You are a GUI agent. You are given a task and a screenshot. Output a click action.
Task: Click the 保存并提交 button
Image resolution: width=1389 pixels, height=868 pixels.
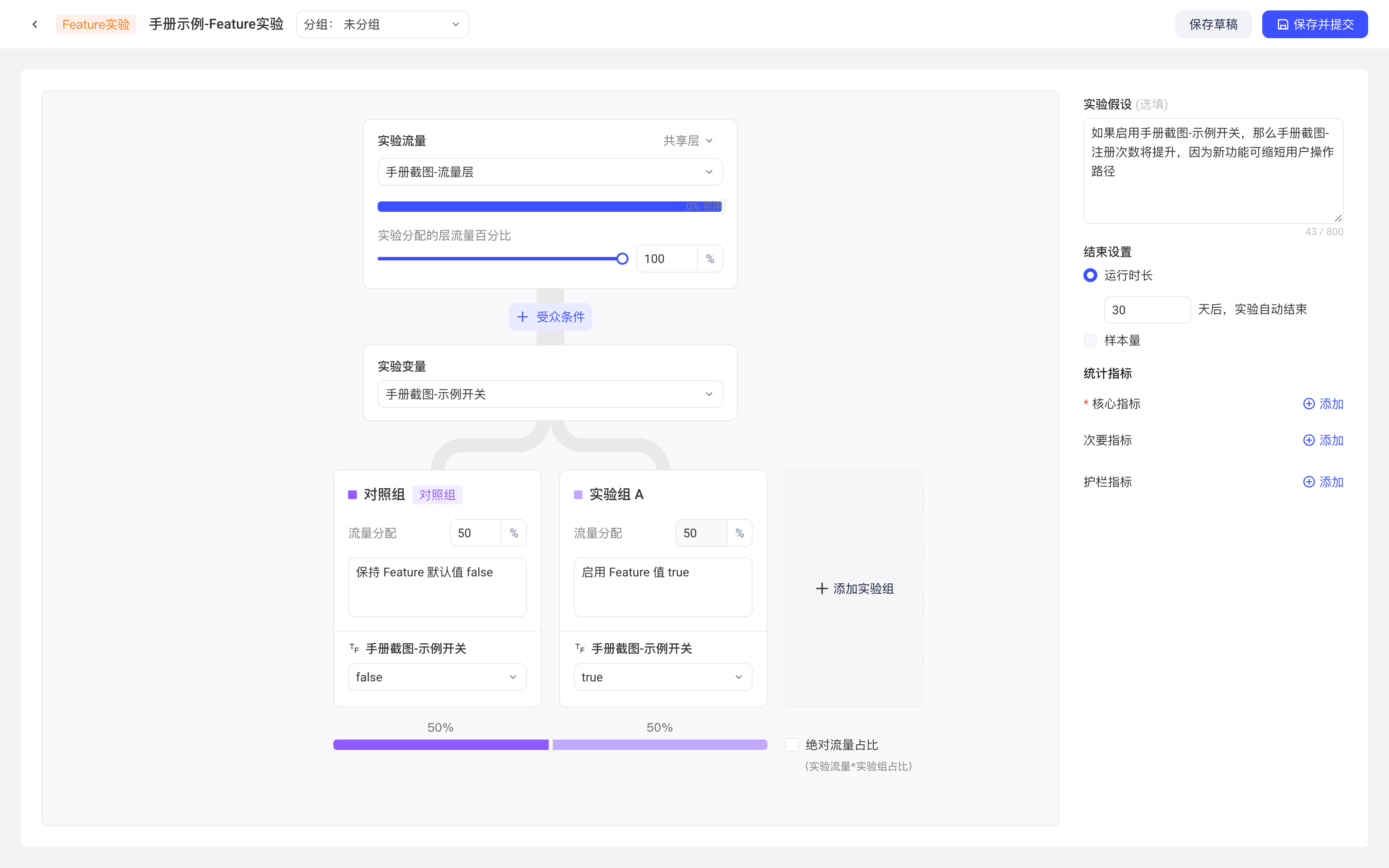coord(1314,24)
